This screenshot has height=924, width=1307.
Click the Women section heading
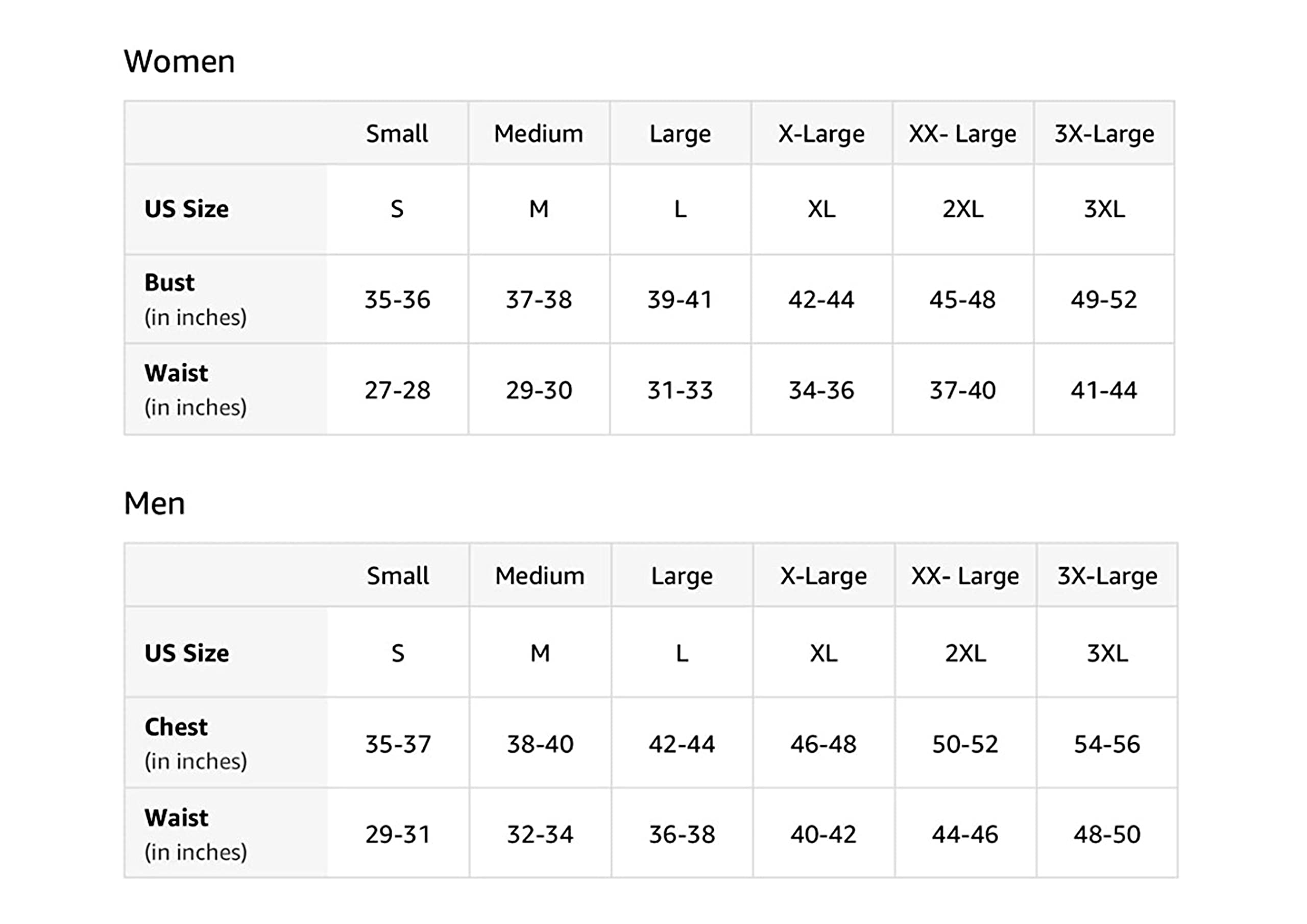[179, 61]
